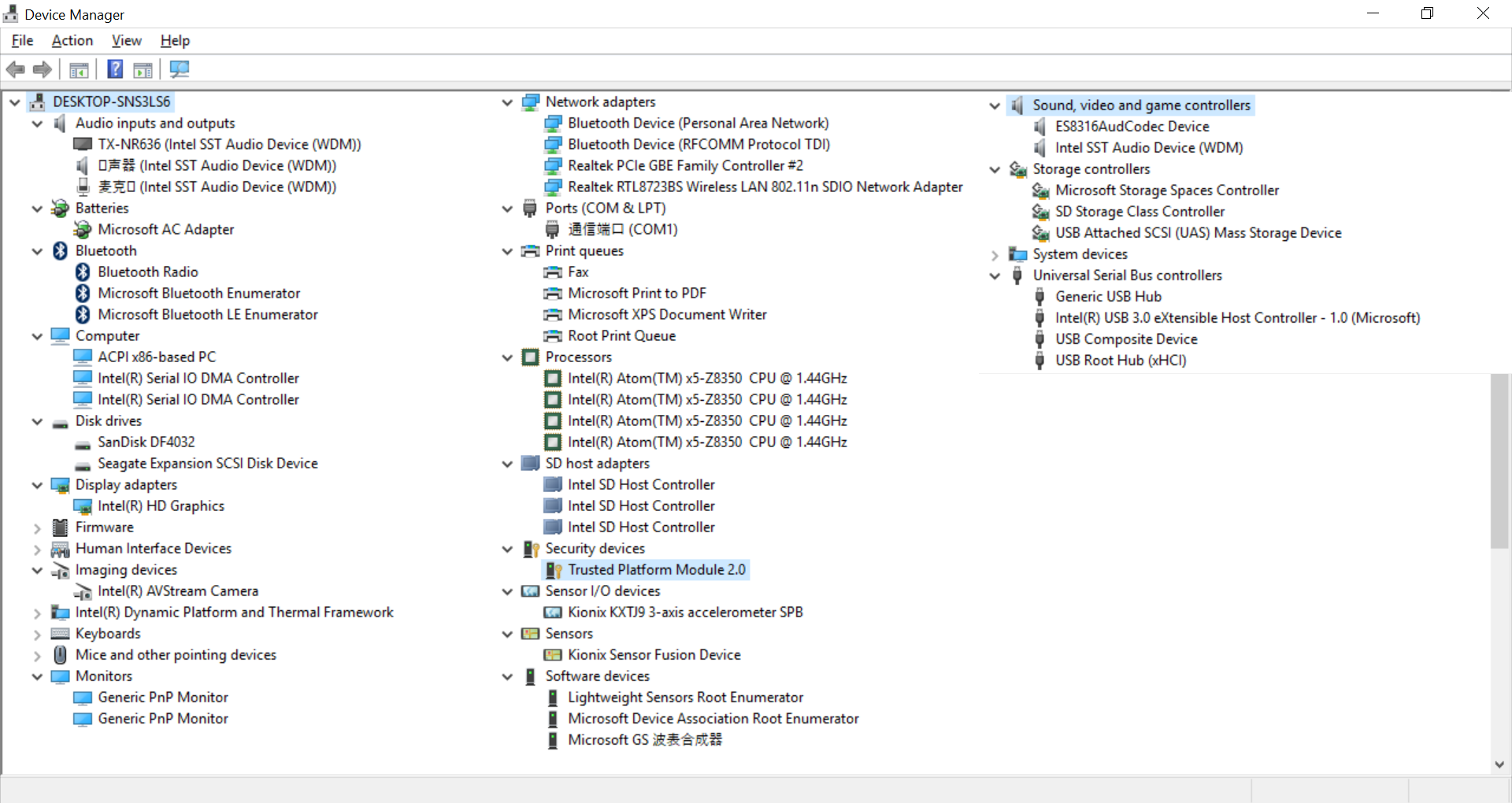
Task: Click the Imaging devices camera icon
Action: [60, 570]
